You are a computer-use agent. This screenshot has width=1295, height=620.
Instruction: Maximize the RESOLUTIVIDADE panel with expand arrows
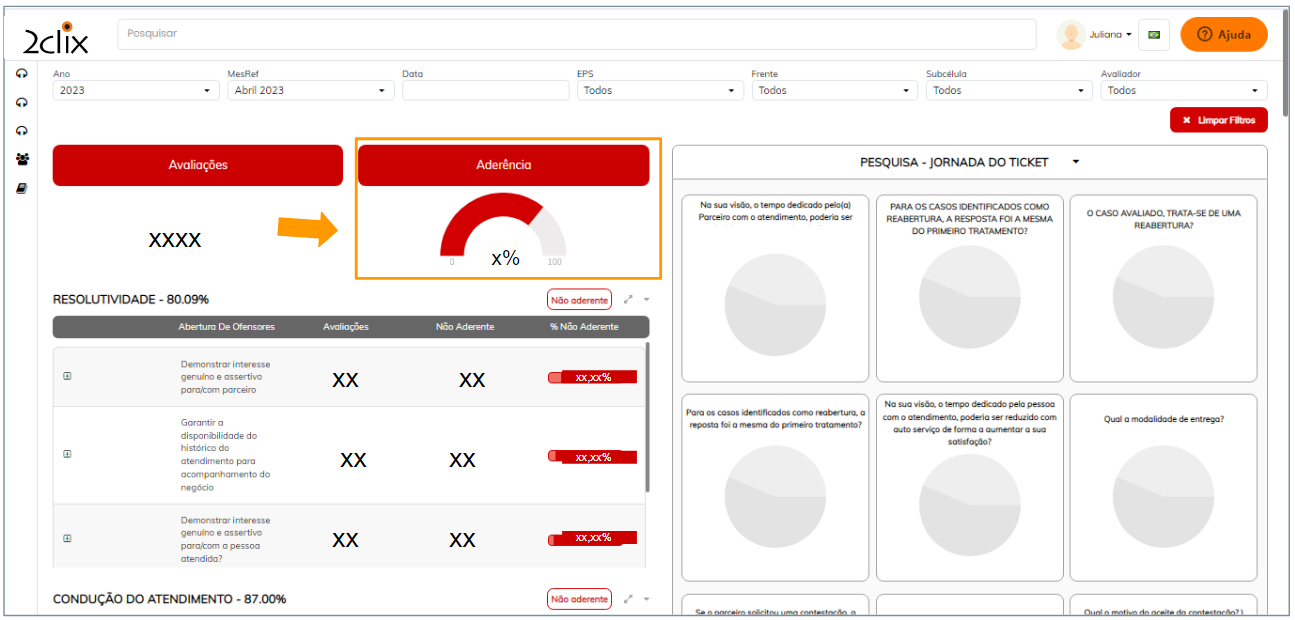click(x=629, y=299)
